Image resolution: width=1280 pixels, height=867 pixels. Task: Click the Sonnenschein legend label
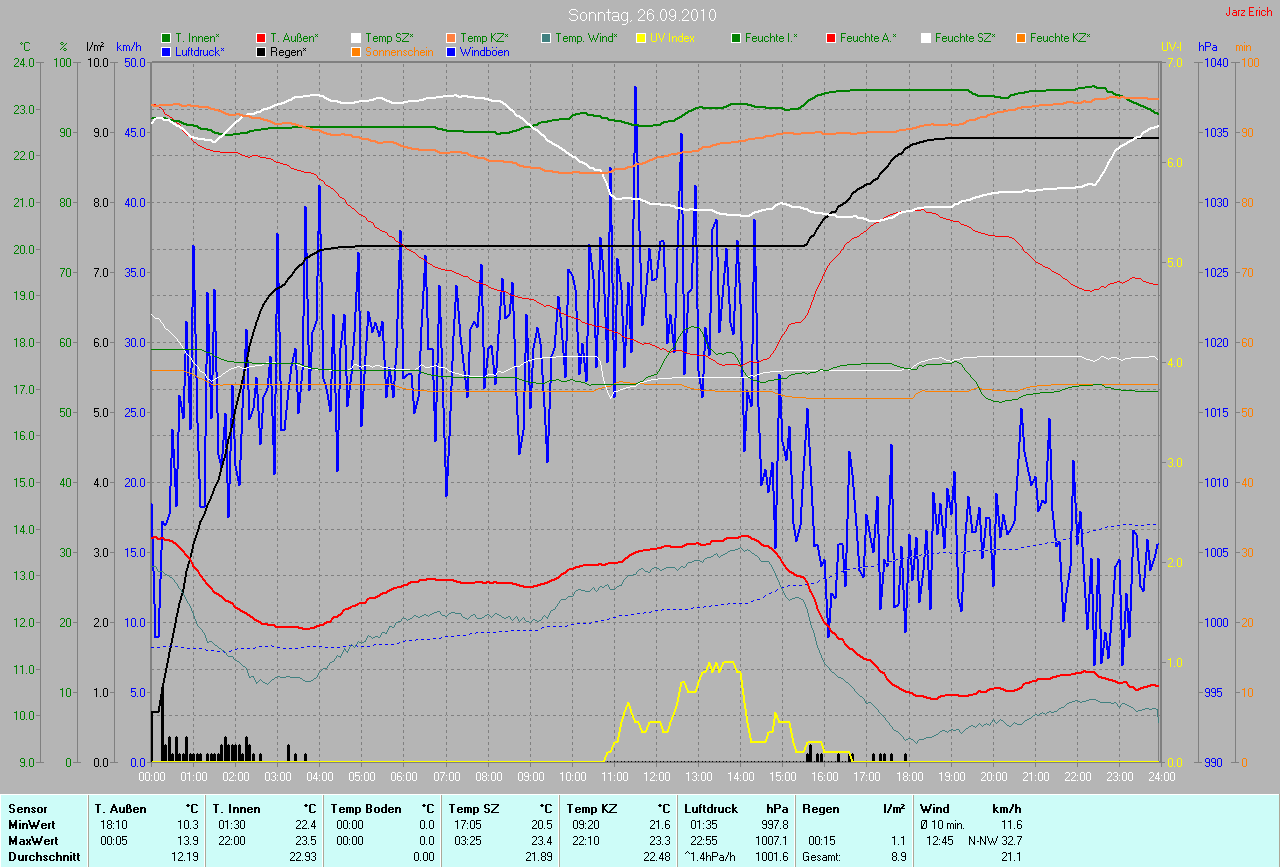point(399,51)
